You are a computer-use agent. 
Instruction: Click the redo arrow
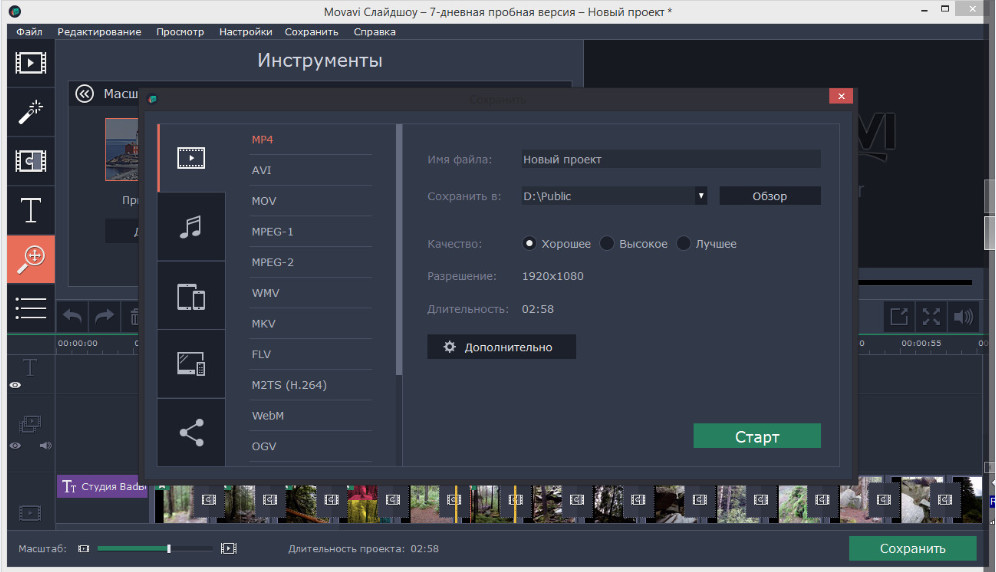point(104,316)
